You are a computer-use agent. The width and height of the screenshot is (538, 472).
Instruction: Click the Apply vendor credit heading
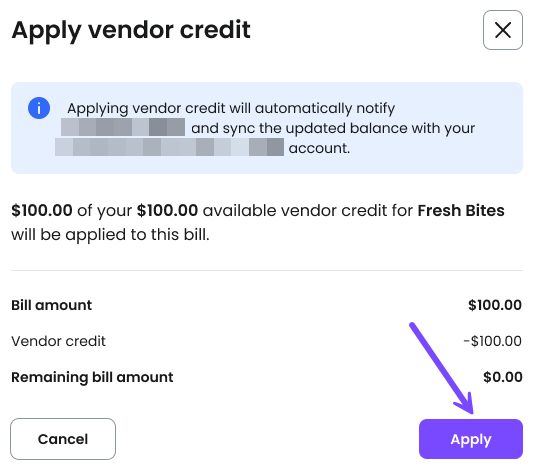click(x=131, y=31)
